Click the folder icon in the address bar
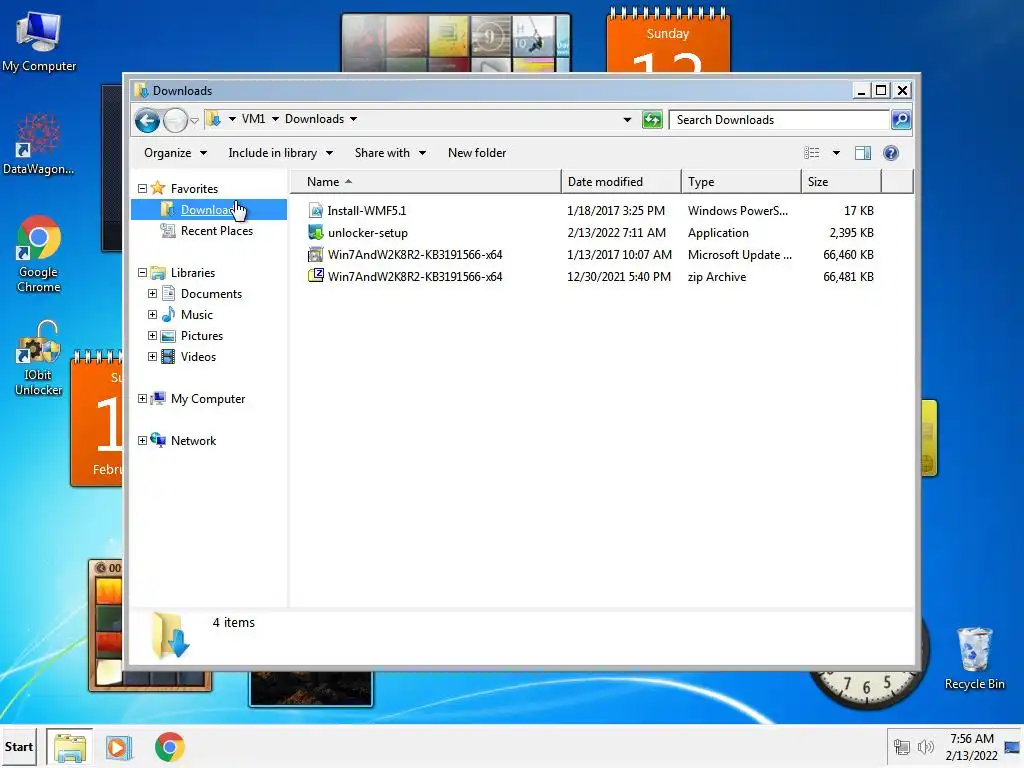The height and width of the screenshot is (768, 1024). (x=214, y=119)
